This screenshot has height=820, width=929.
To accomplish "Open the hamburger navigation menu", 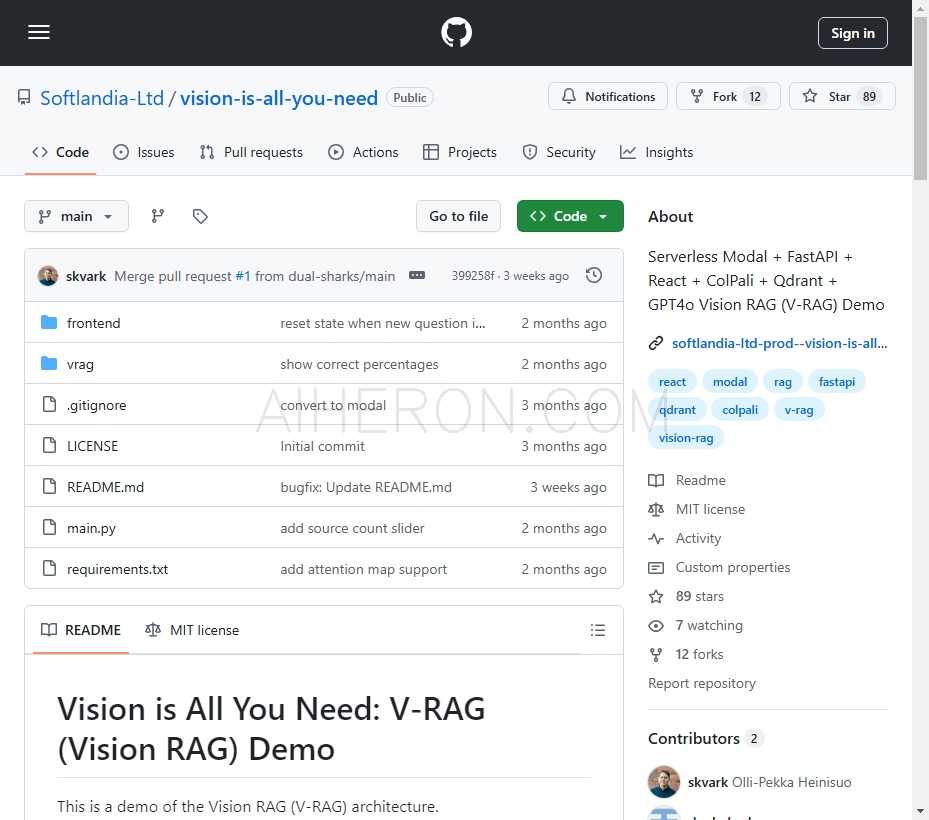I will pyautogui.click(x=39, y=32).
